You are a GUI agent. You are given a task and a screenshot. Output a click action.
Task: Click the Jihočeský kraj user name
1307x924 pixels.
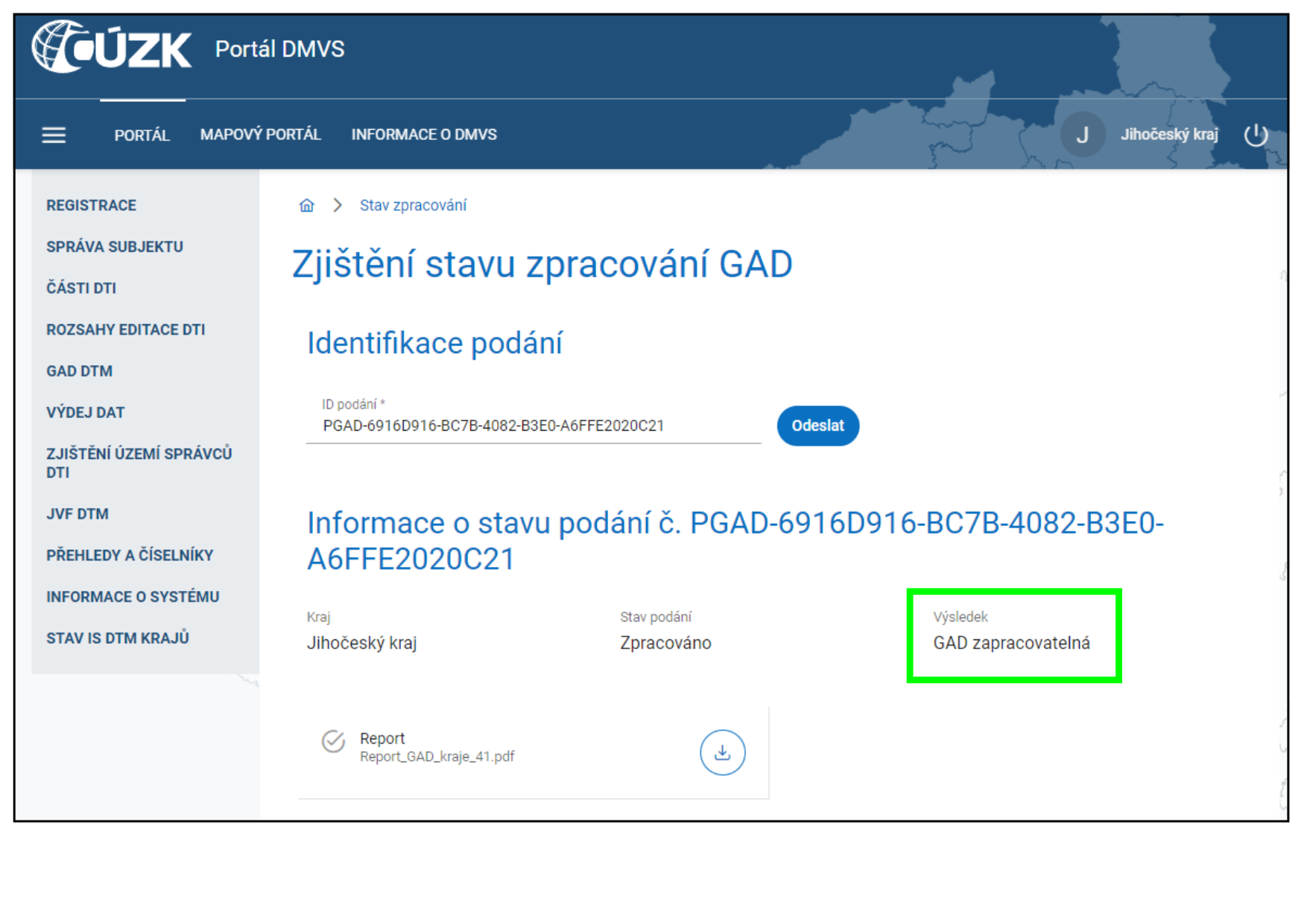tap(1168, 135)
